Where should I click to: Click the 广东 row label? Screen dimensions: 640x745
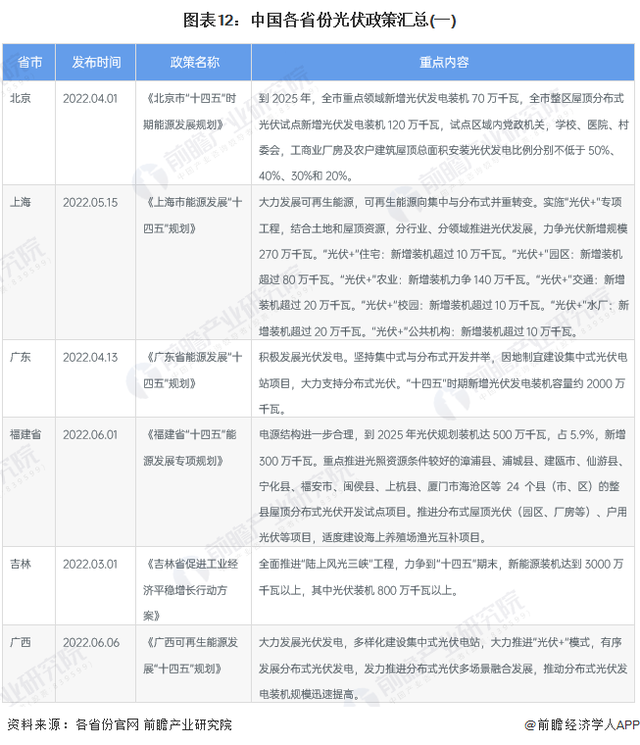pos(21,356)
